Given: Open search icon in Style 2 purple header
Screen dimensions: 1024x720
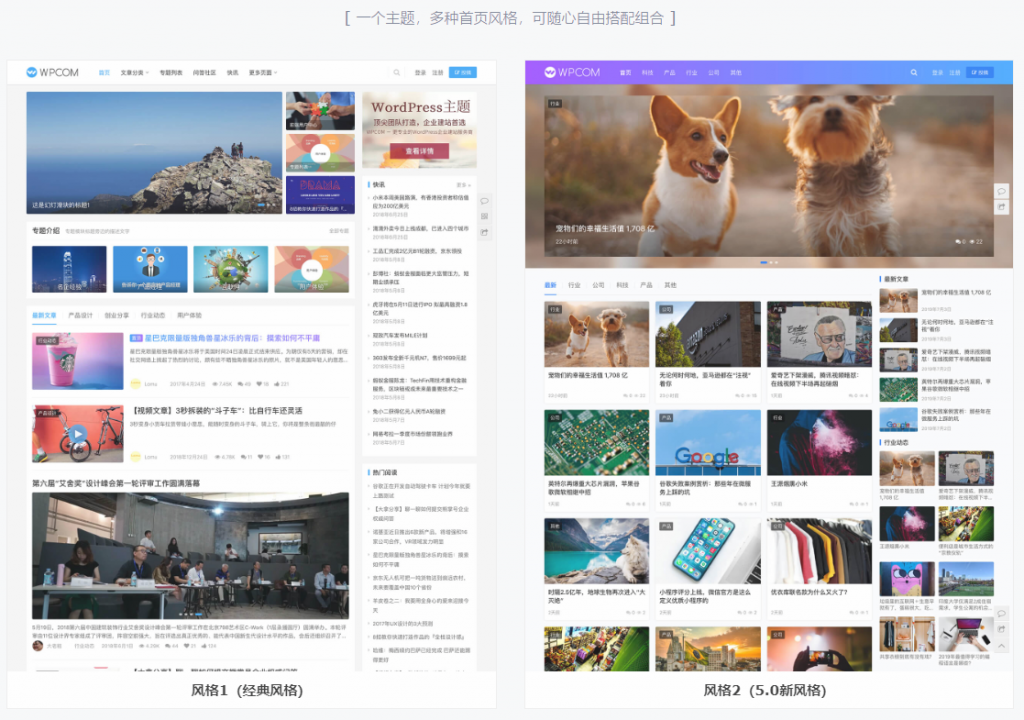Looking at the screenshot, I should point(914,73).
